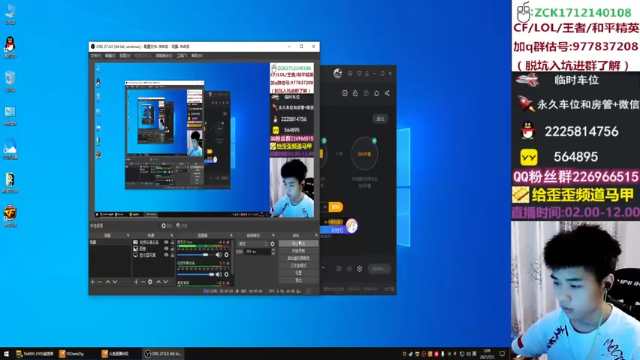
Task: Click the grey exit button in voice chat window
Action: point(380,119)
